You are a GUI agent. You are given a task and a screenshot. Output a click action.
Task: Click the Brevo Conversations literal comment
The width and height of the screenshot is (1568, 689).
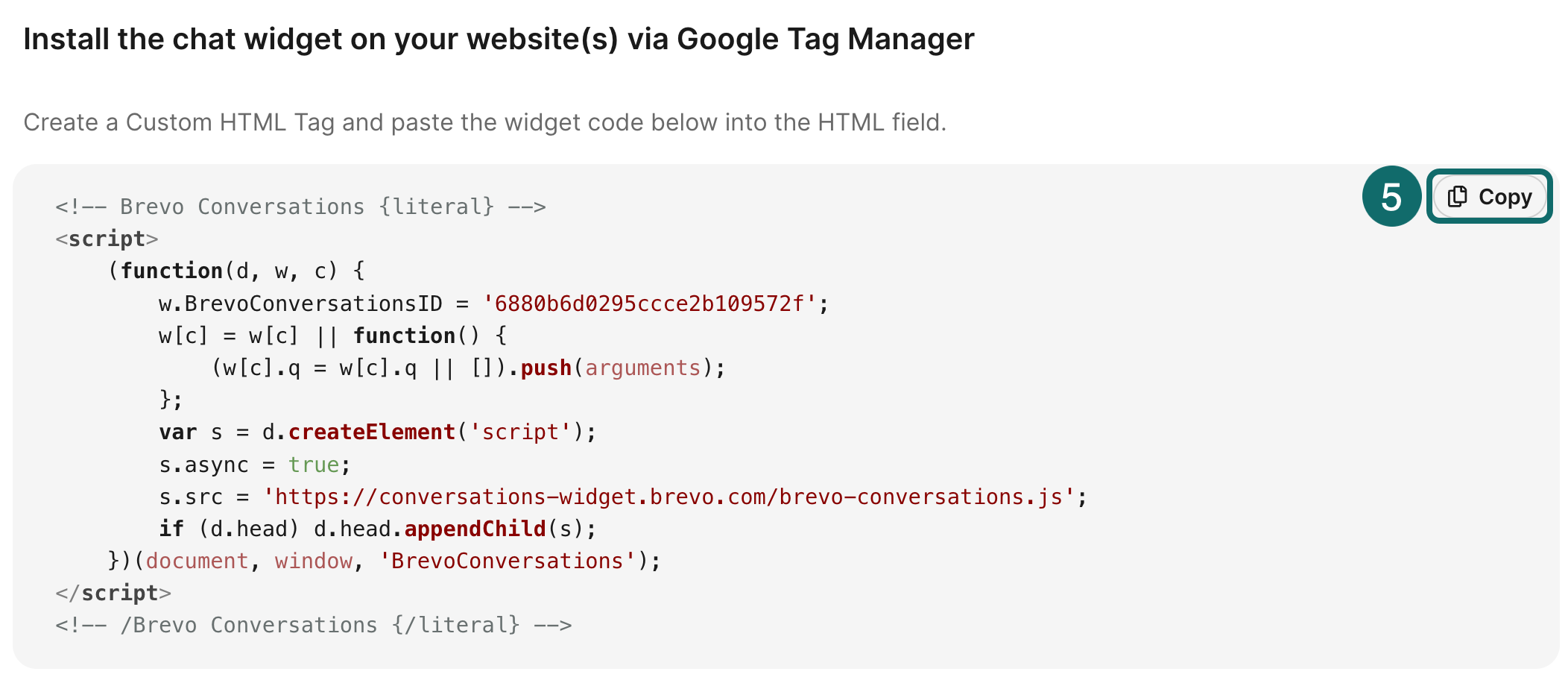point(301,207)
